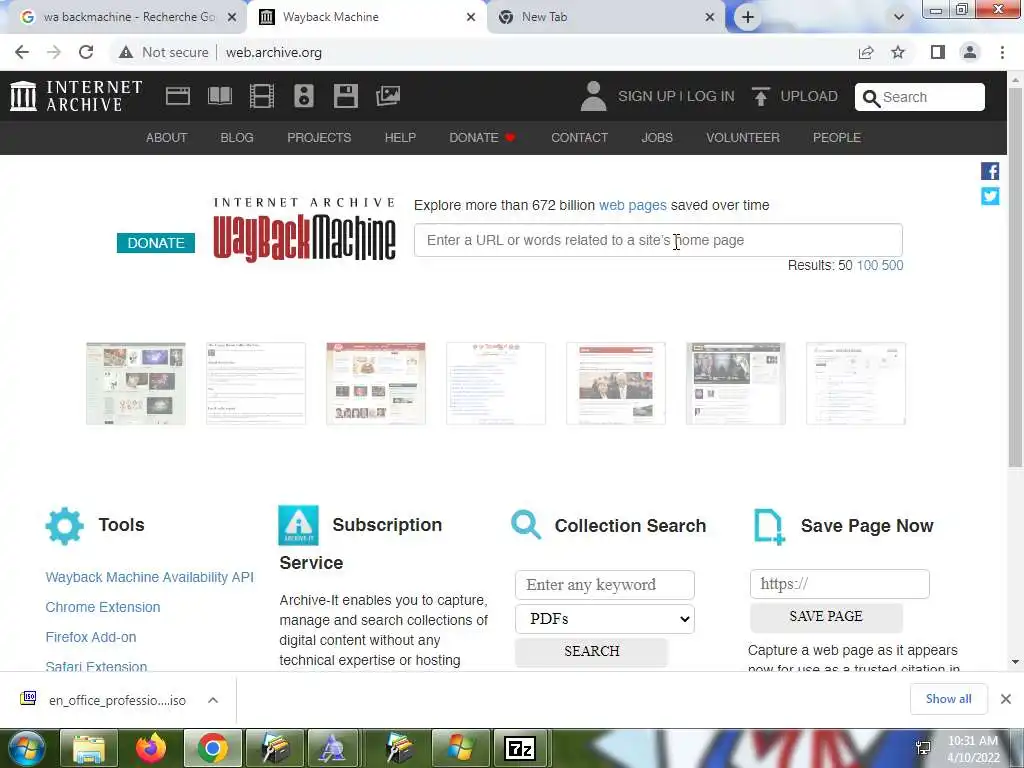Viewport: 1024px width, 768px height.
Task: Click the Collection Search magnifier icon
Action: [x=526, y=524]
